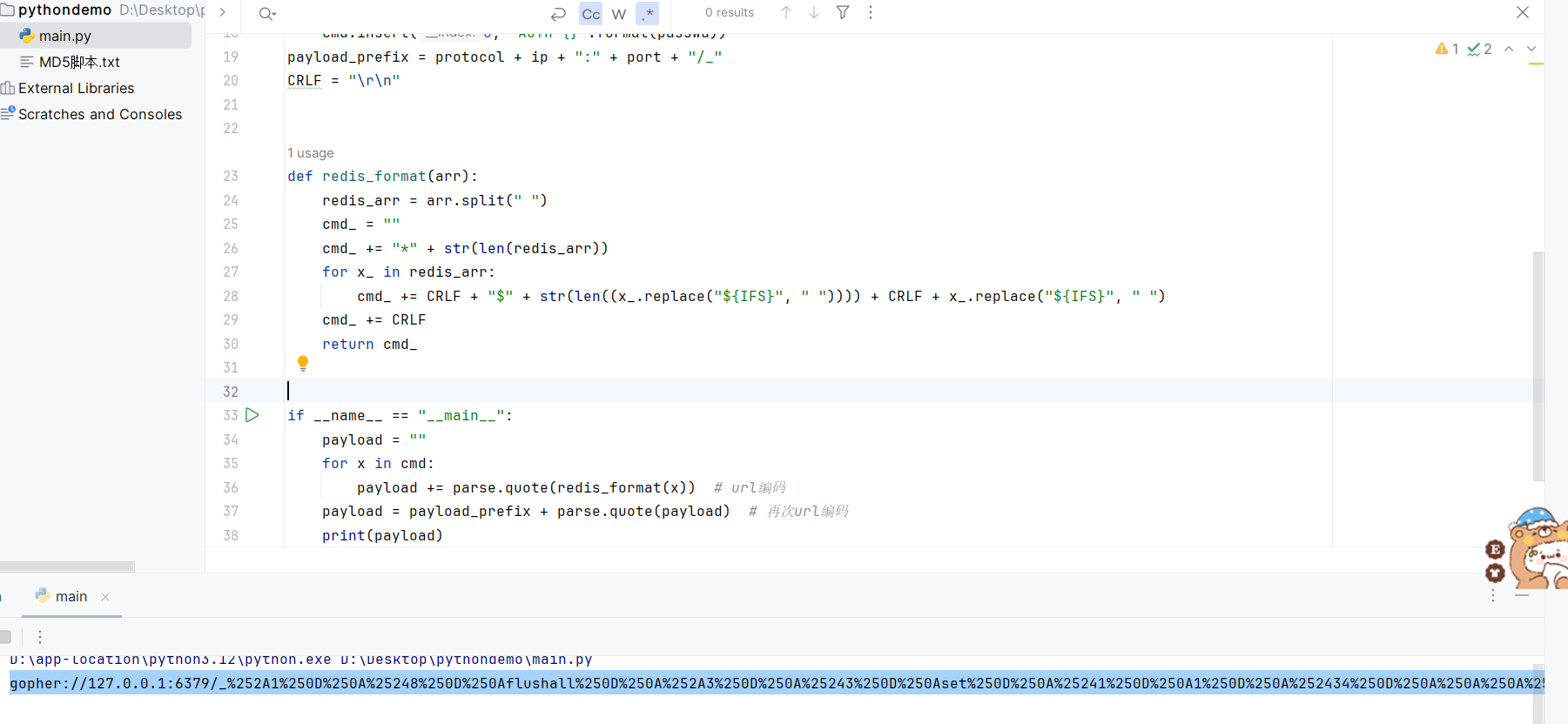The image size is (1568, 724).
Task: Click the CRLF variable on line 20
Action: [x=305, y=80]
